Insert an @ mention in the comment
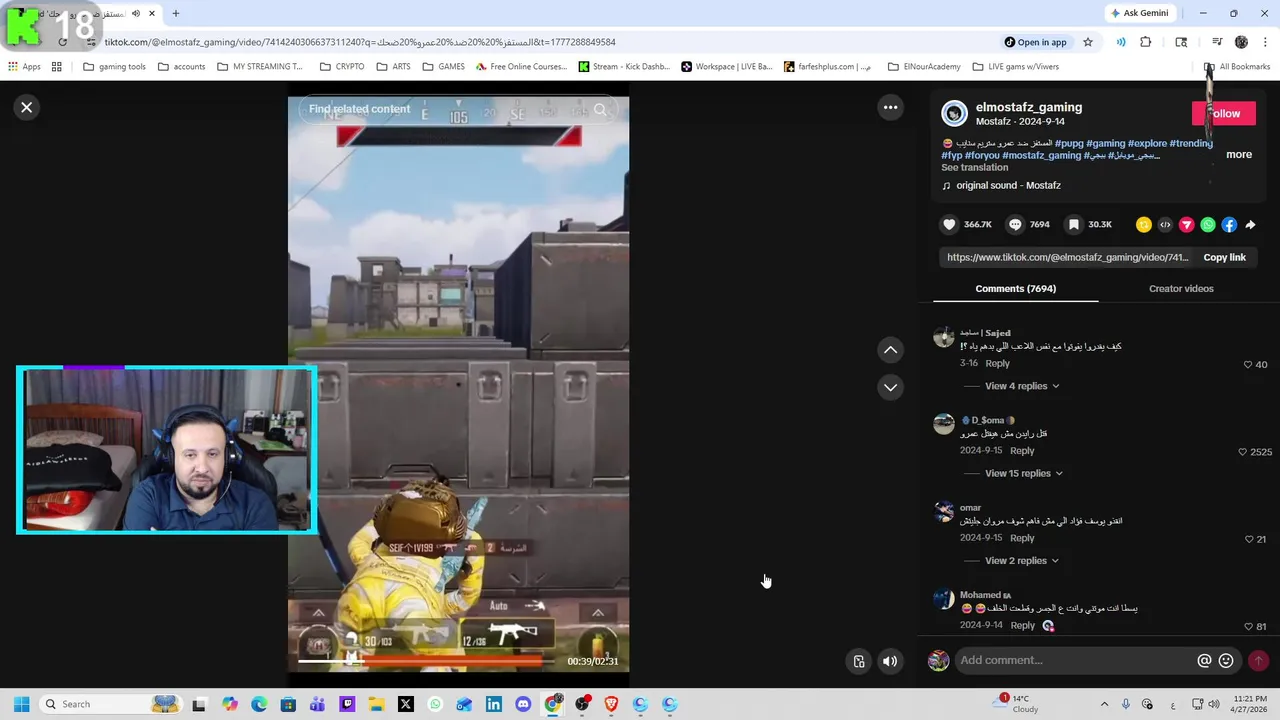 (x=1204, y=660)
